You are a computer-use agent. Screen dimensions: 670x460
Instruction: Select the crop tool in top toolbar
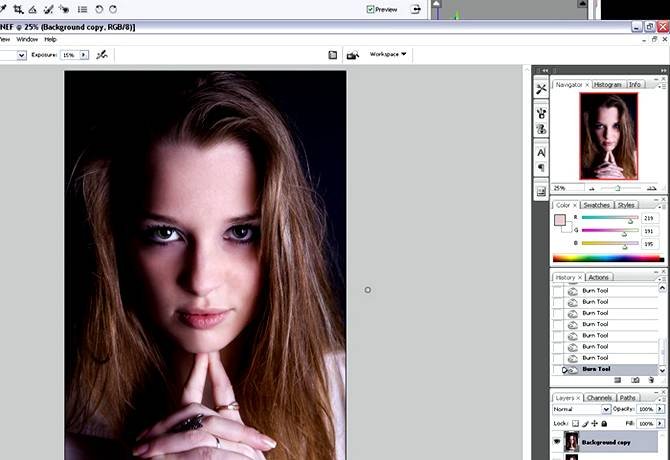(x=19, y=9)
